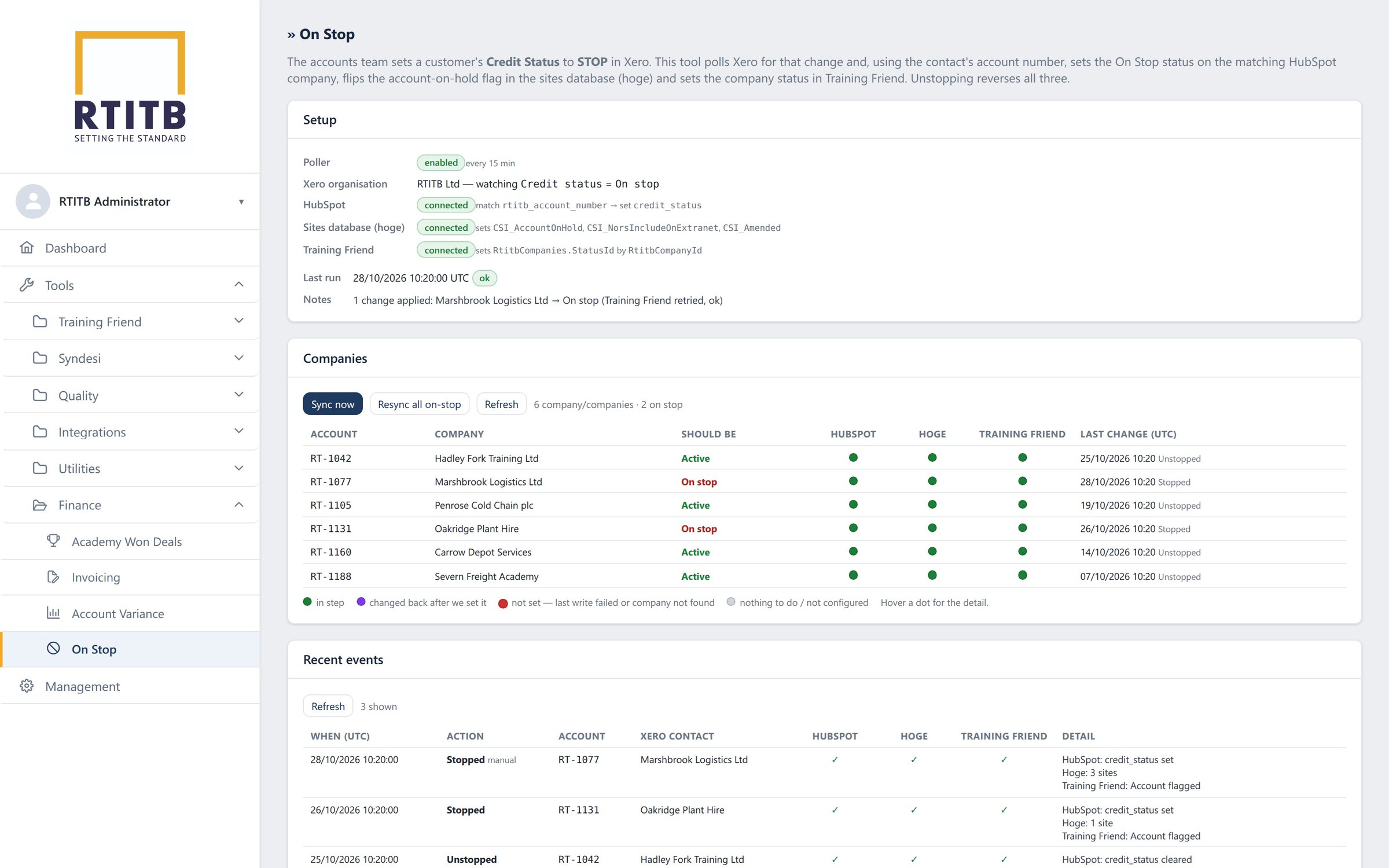
Task: Click the Syndesi folder icon
Action: pyautogui.click(x=40, y=358)
